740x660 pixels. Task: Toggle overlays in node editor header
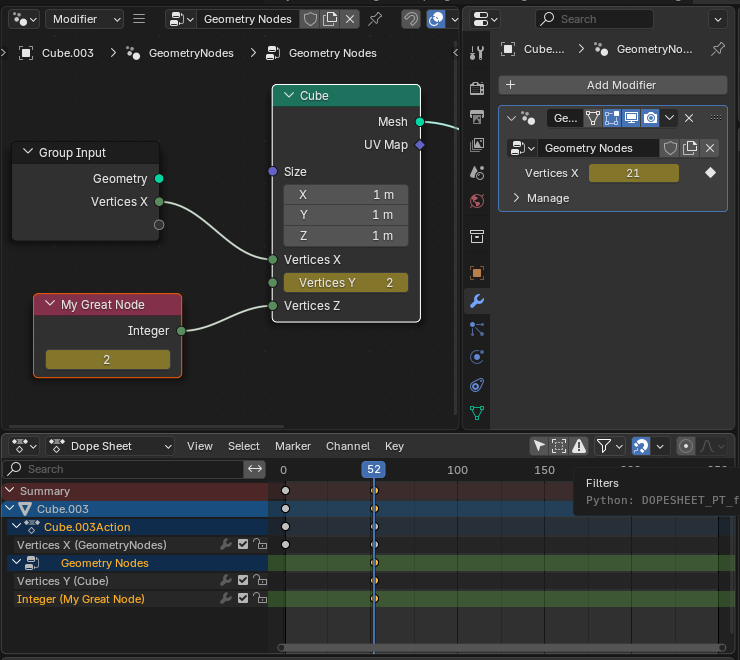(x=436, y=19)
